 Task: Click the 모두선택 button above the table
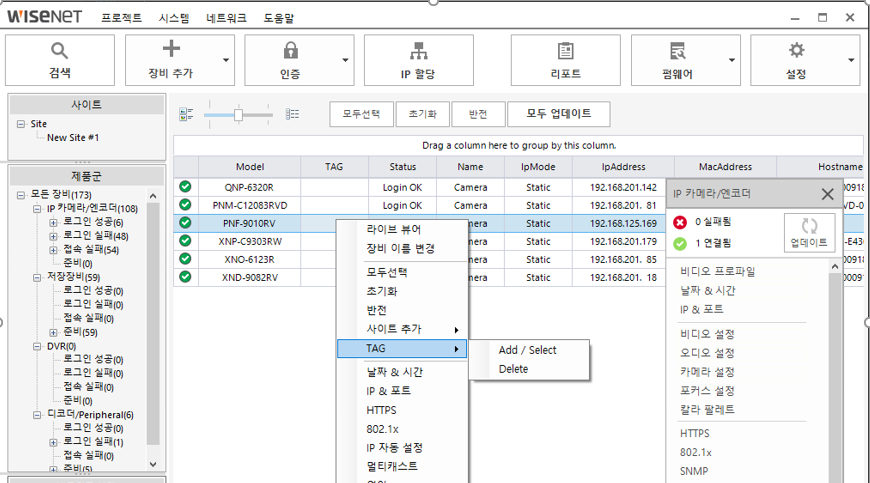pyautogui.click(x=361, y=114)
